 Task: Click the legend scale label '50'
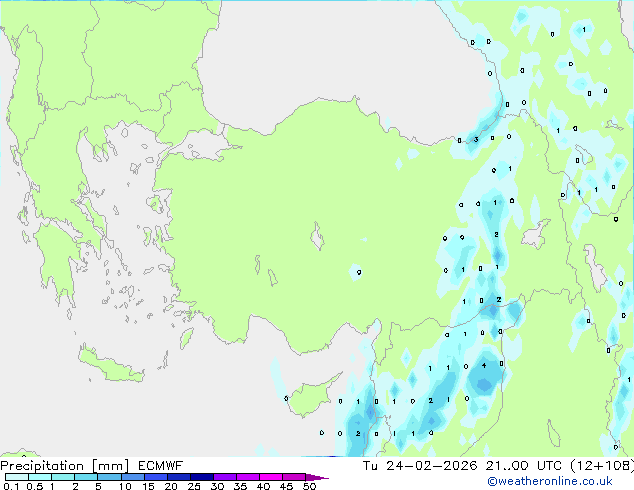pyautogui.click(x=309, y=486)
